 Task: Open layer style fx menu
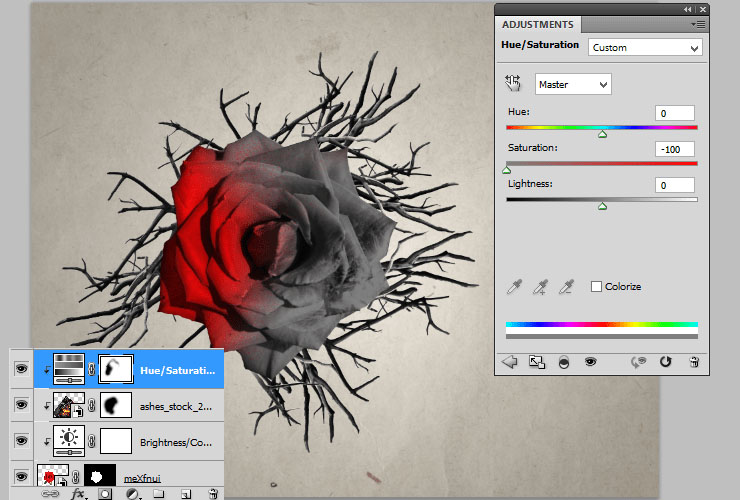(78, 493)
